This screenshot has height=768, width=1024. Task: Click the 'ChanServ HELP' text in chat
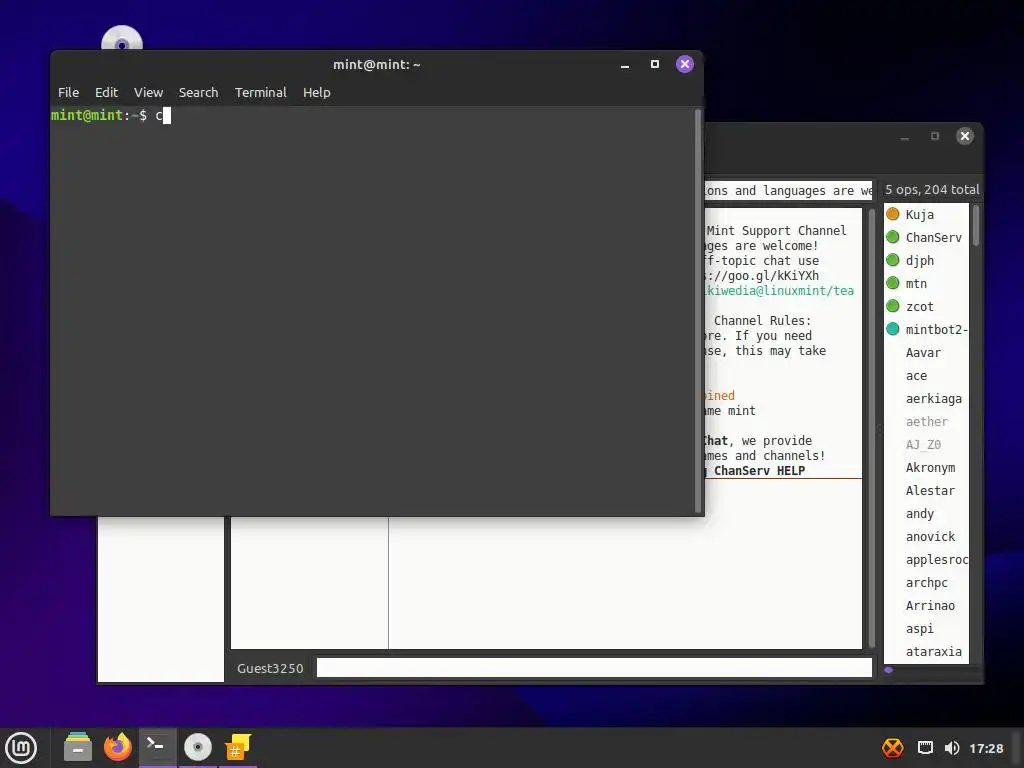coord(759,471)
